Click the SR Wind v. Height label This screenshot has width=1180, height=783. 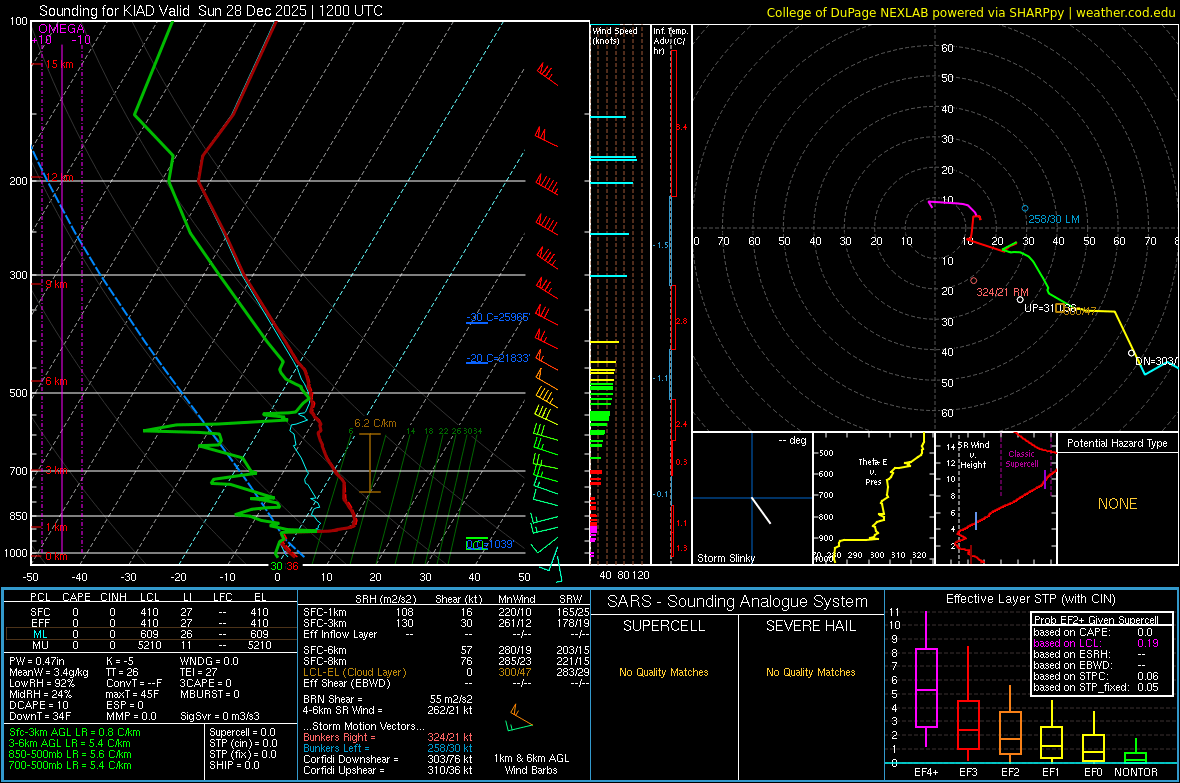click(x=973, y=455)
